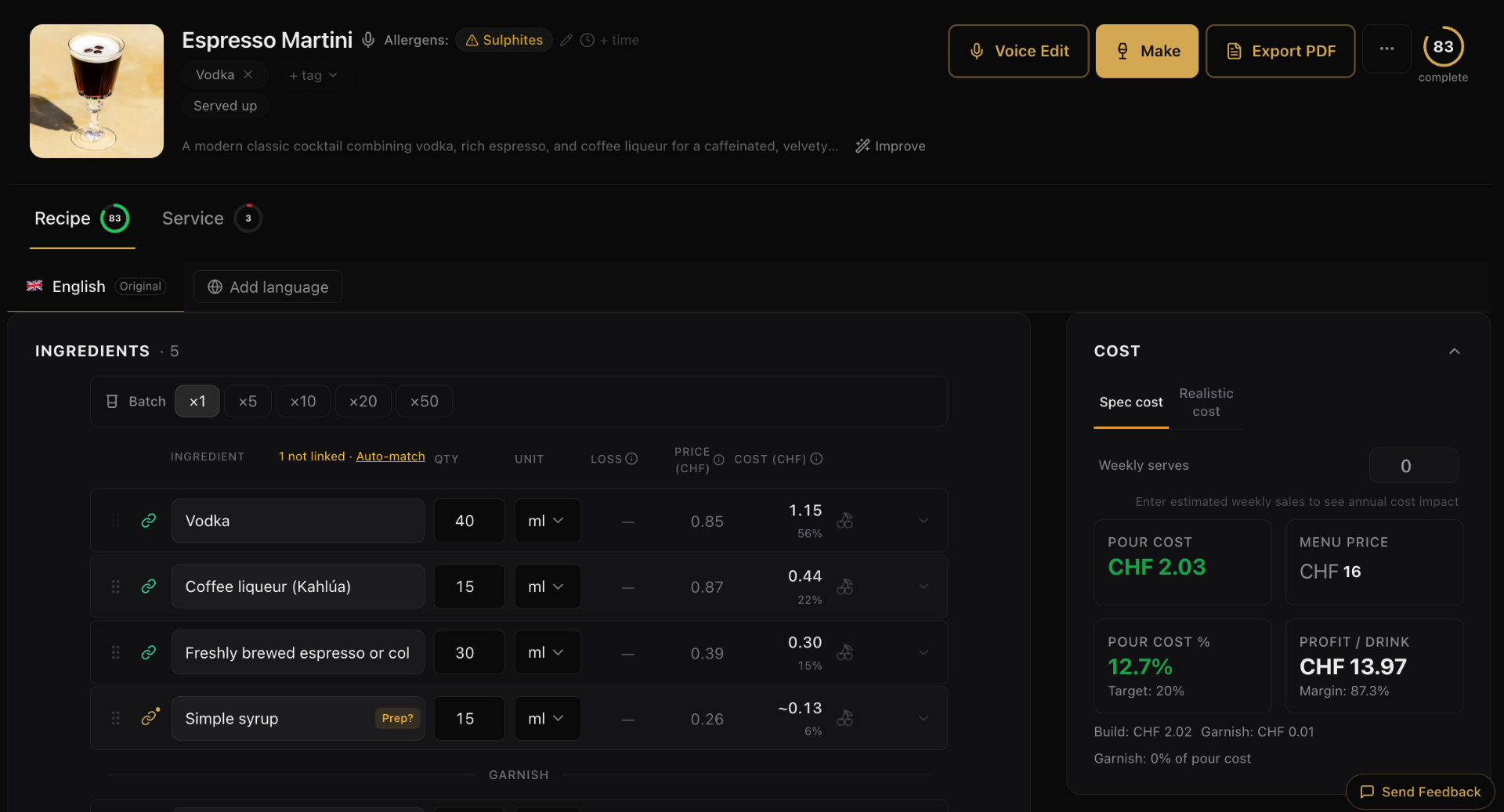The width and height of the screenshot is (1504, 812).
Task: Collapse the Cost panel chevron
Action: pos(1454,352)
